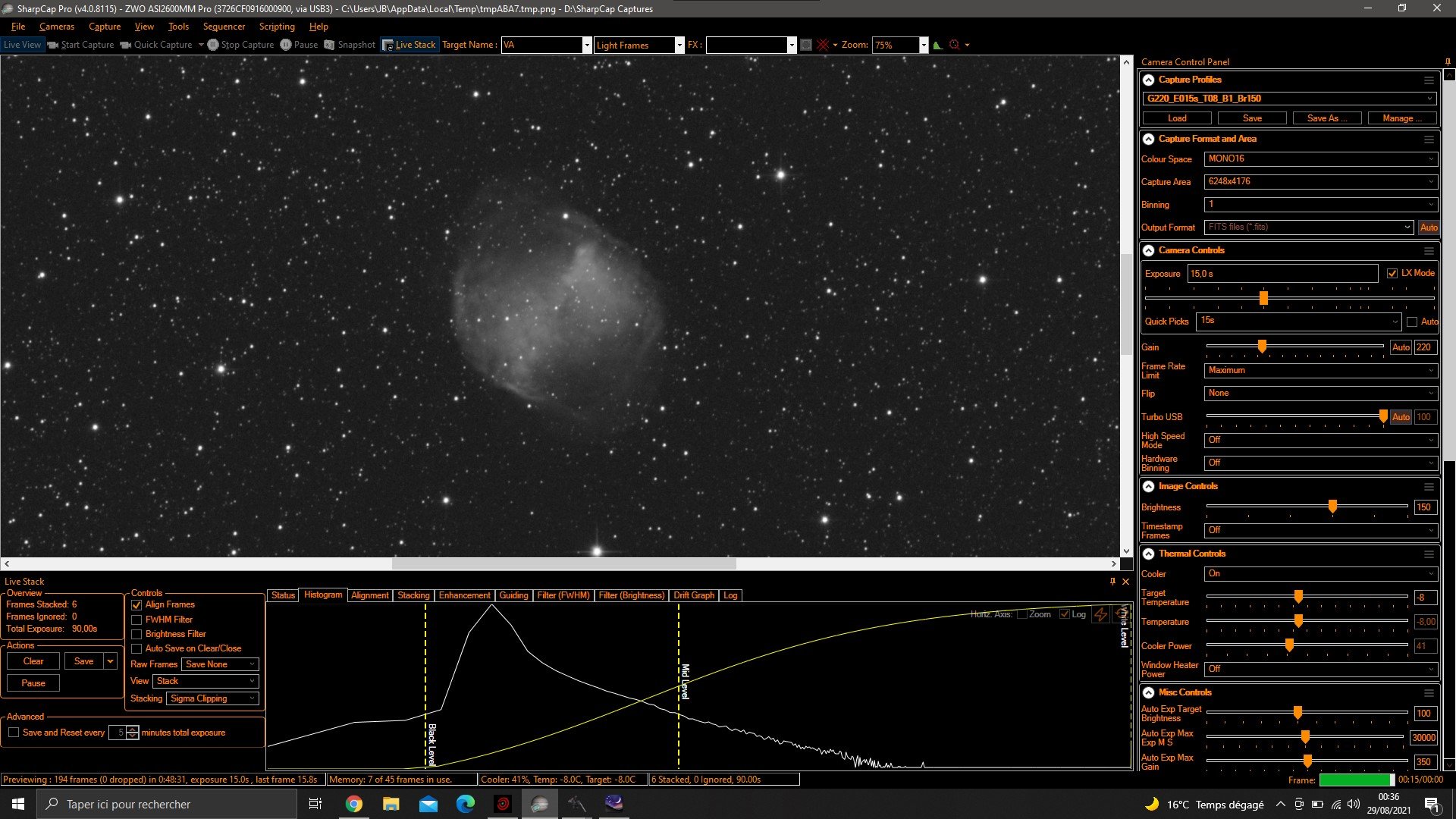Click the Target Name input field
This screenshot has width=1456, height=819.
click(x=542, y=45)
